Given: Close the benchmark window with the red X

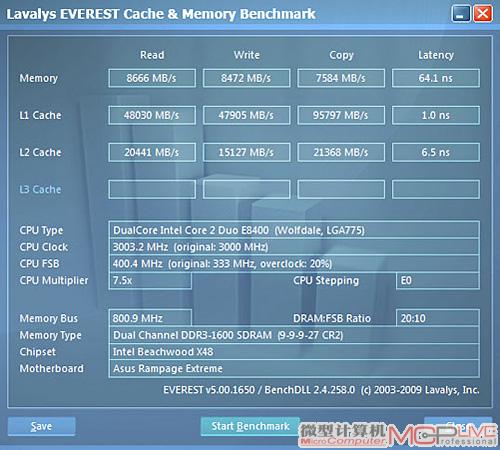Looking at the screenshot, I should pyautogui.click(x=483, y=14).
